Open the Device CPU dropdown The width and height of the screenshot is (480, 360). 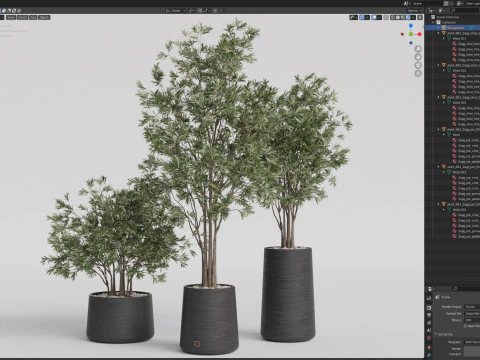[472, 320]
